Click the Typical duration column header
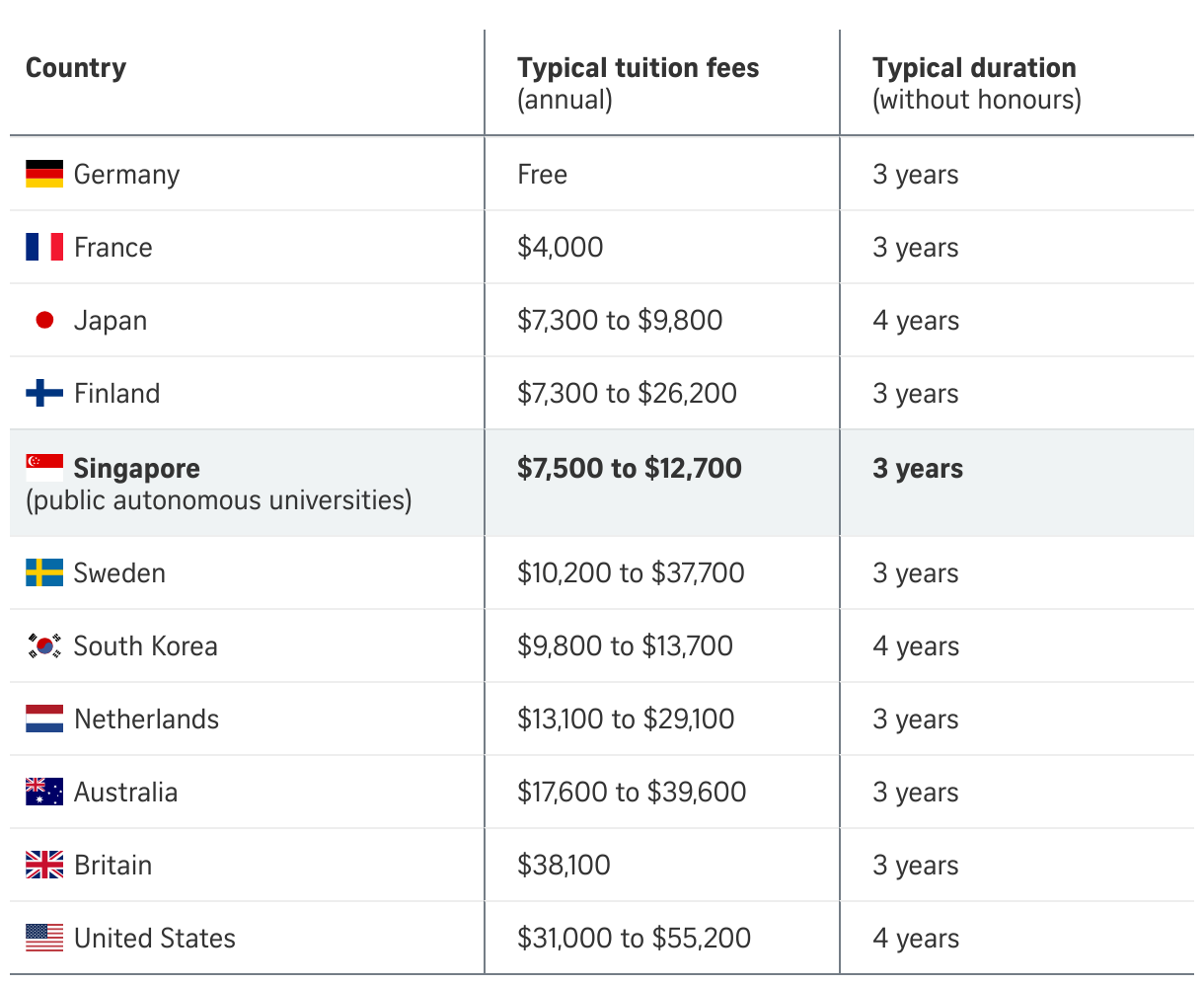This screenshot has width=1204, height=985. [974, 68]
